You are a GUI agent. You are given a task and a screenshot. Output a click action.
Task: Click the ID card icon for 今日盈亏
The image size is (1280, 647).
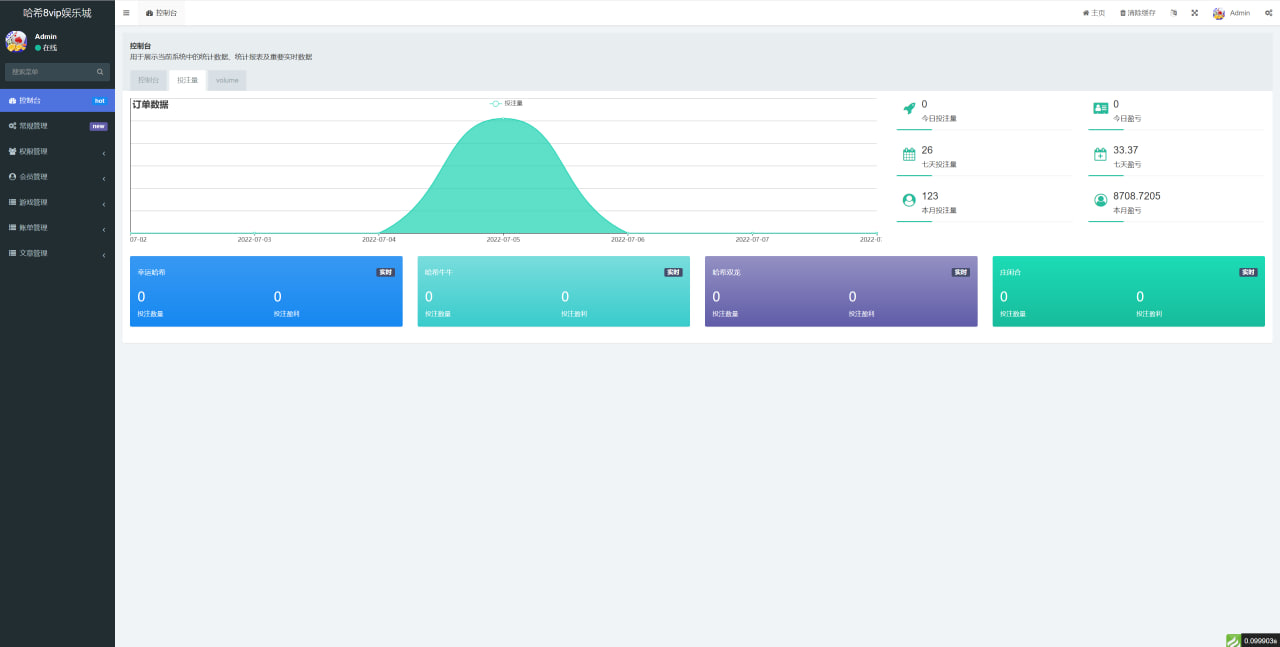tap(1100, 109)
